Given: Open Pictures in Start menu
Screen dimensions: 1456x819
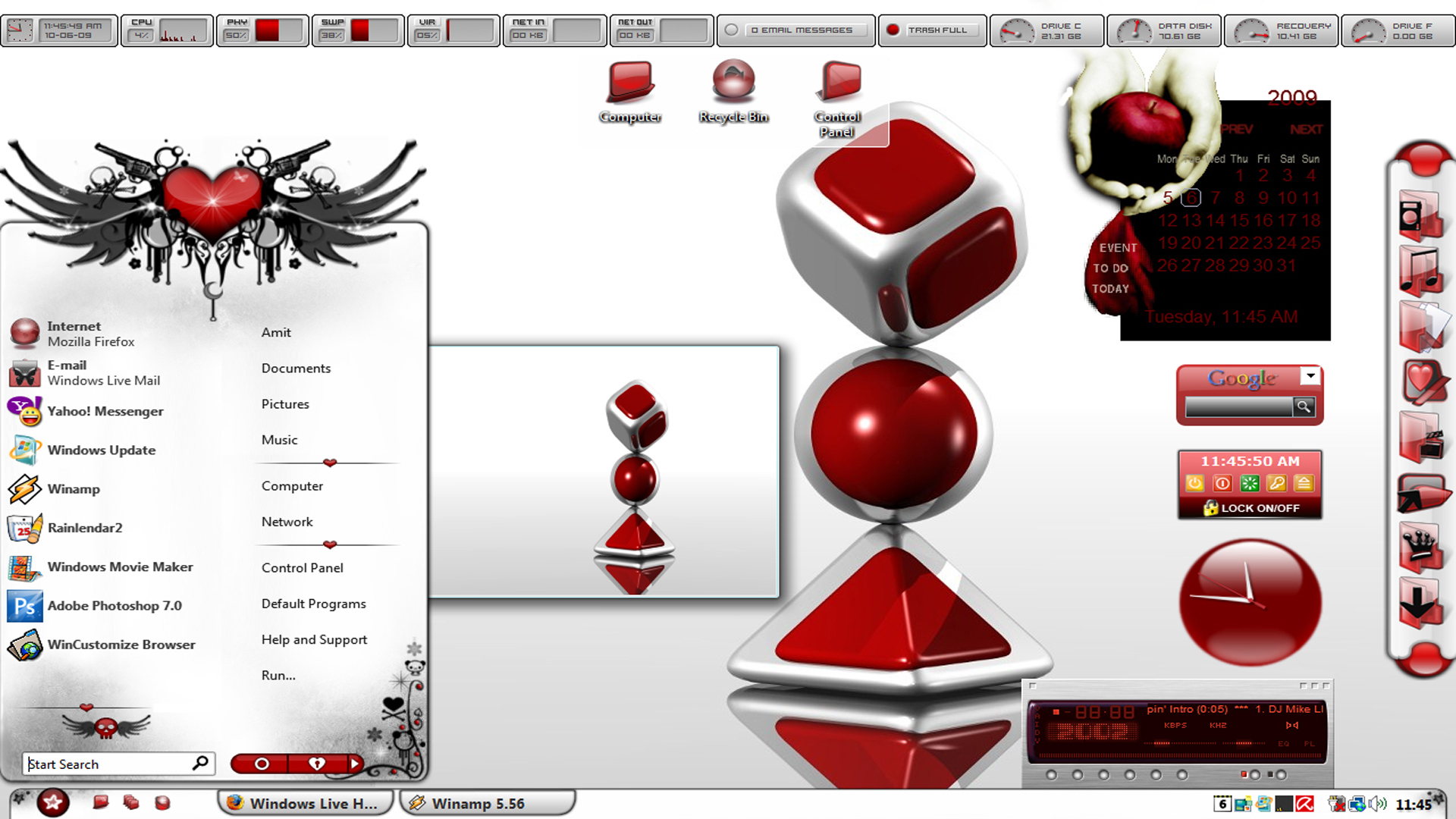Looking at the screenshot, I should [x=285, y=404].
